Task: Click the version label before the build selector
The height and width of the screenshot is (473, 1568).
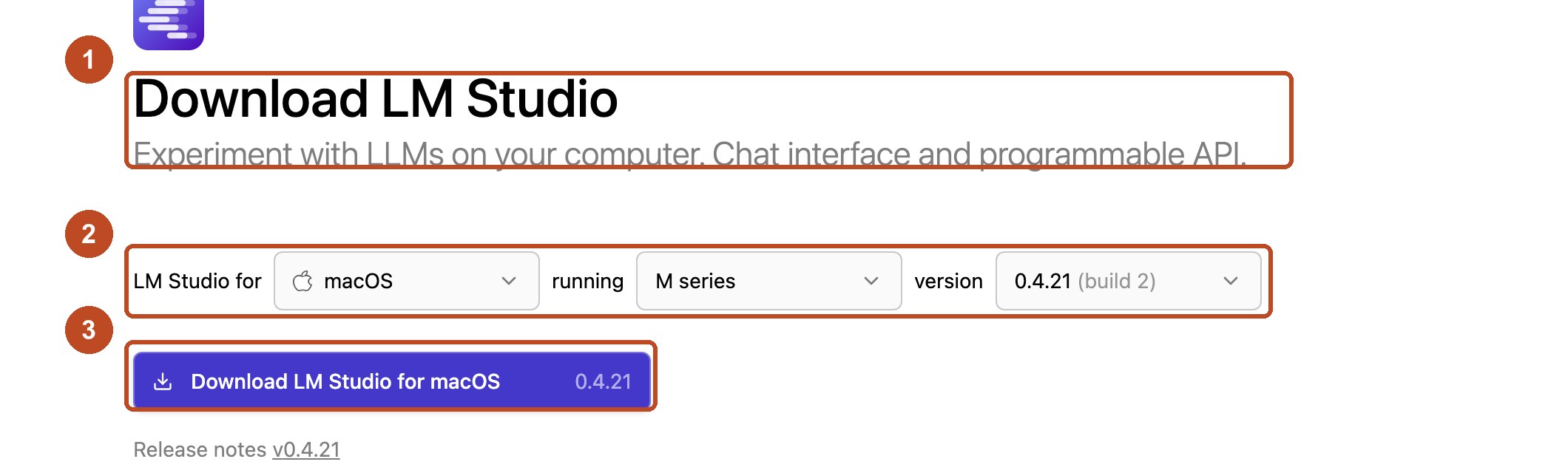Action: [949, 281]
